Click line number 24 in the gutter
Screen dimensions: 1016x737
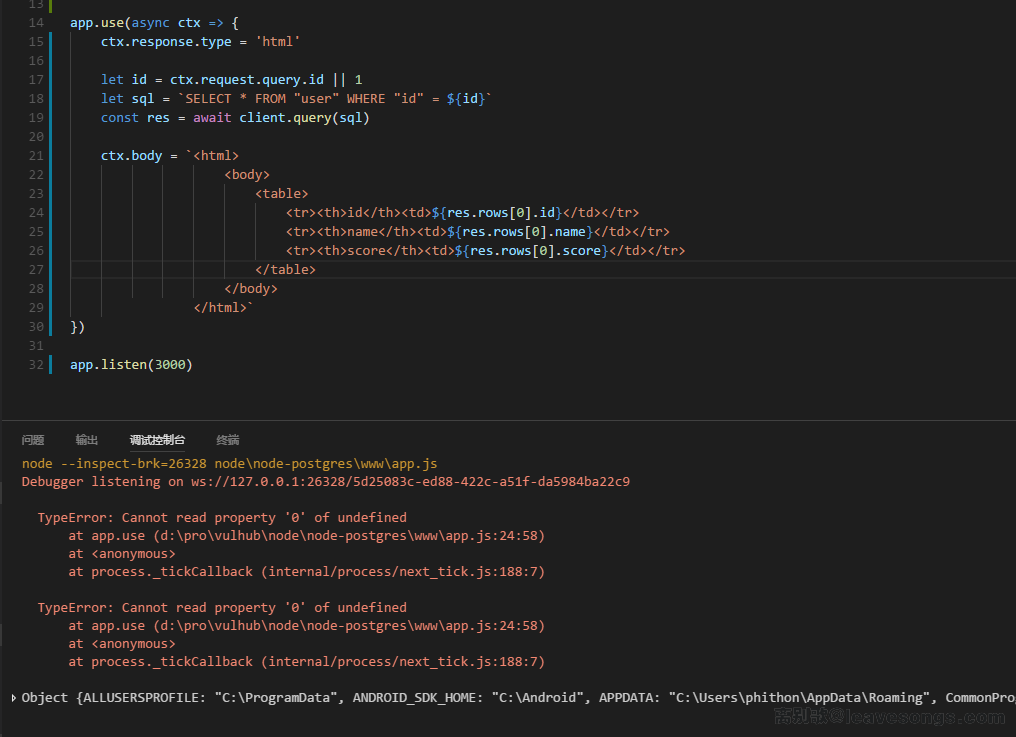point(36,213)
